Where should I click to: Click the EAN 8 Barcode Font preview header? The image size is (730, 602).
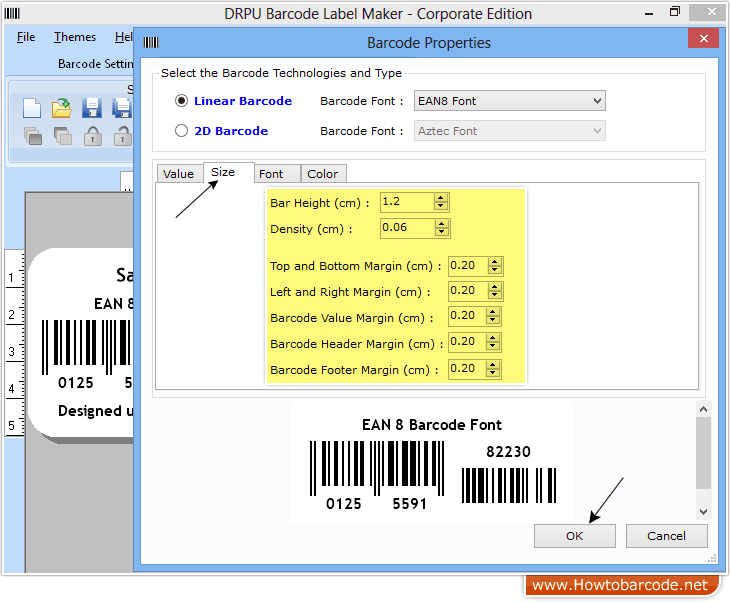[x=432, y=425]
